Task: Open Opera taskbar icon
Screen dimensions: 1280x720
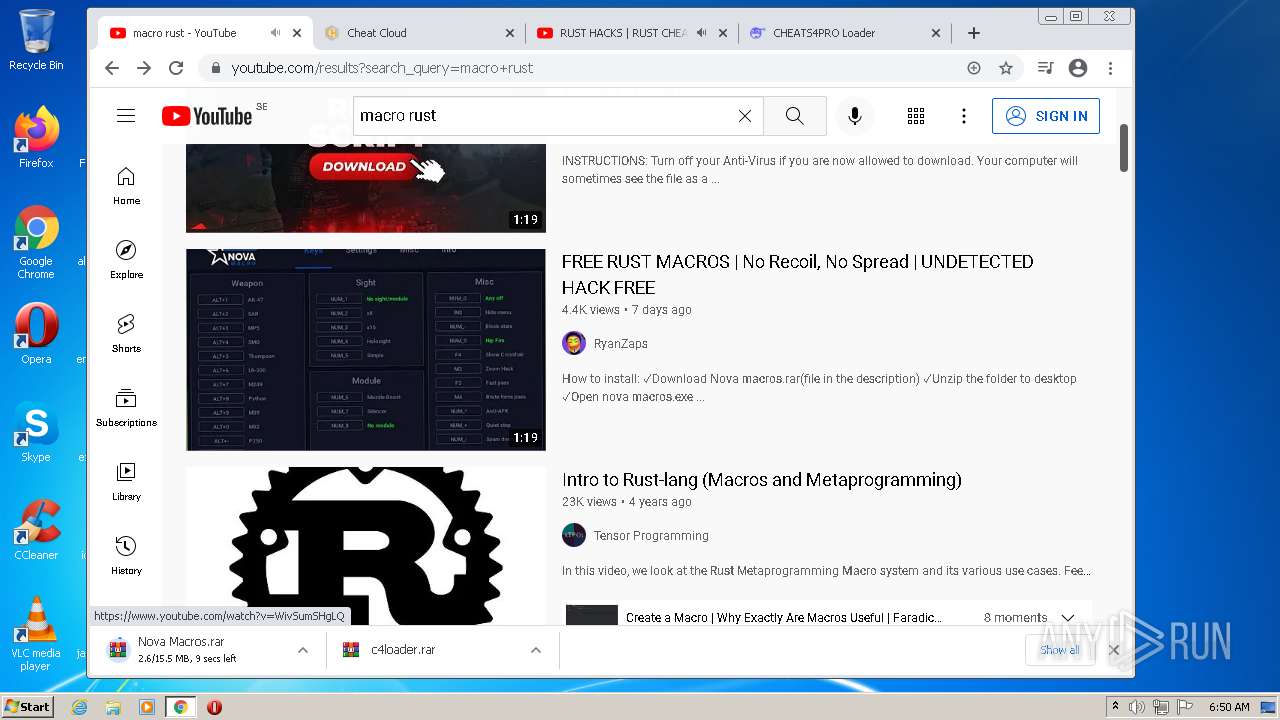Action: [214, 707]
